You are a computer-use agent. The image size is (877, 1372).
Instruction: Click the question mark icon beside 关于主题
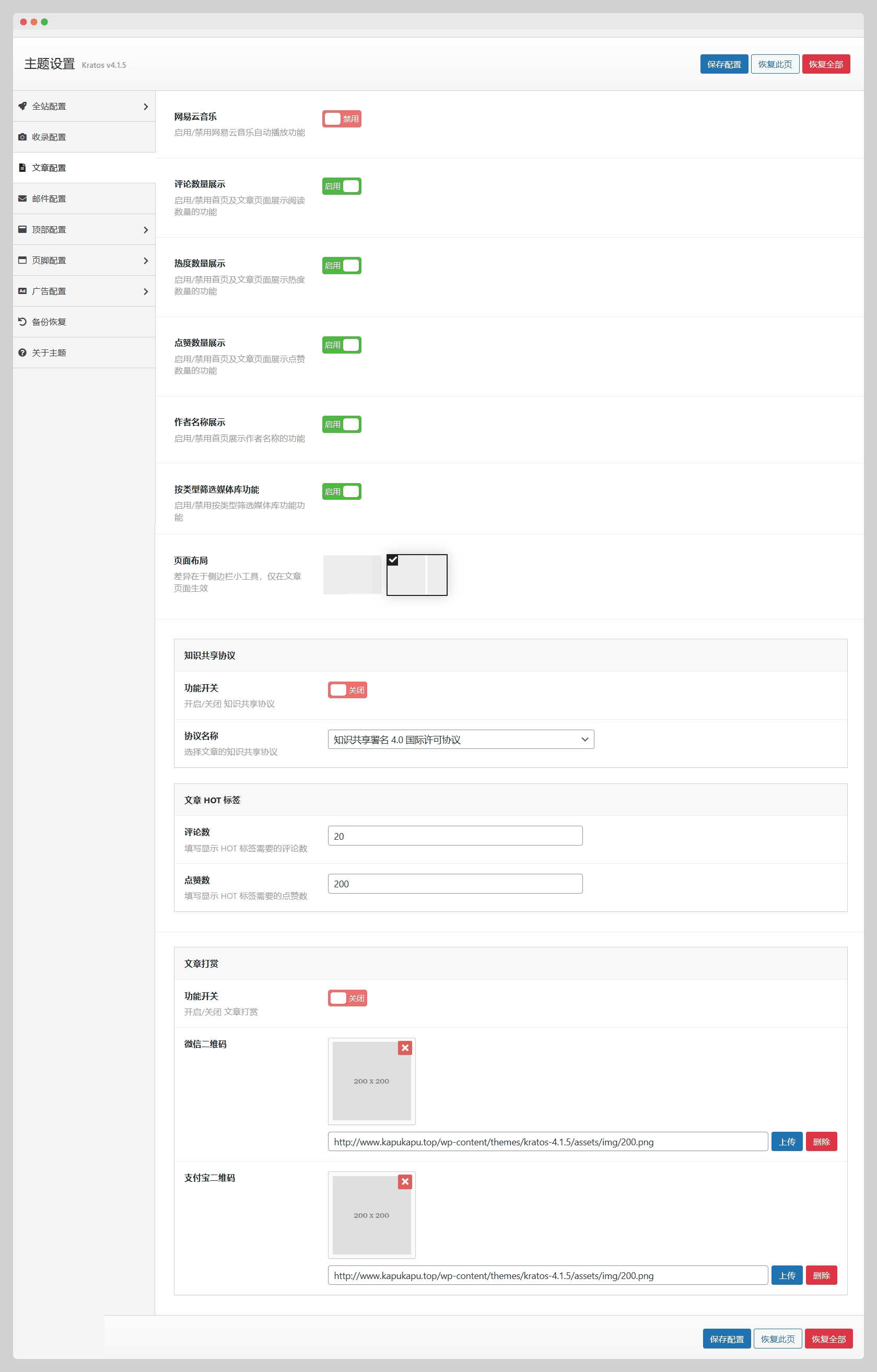click(22, 352)
